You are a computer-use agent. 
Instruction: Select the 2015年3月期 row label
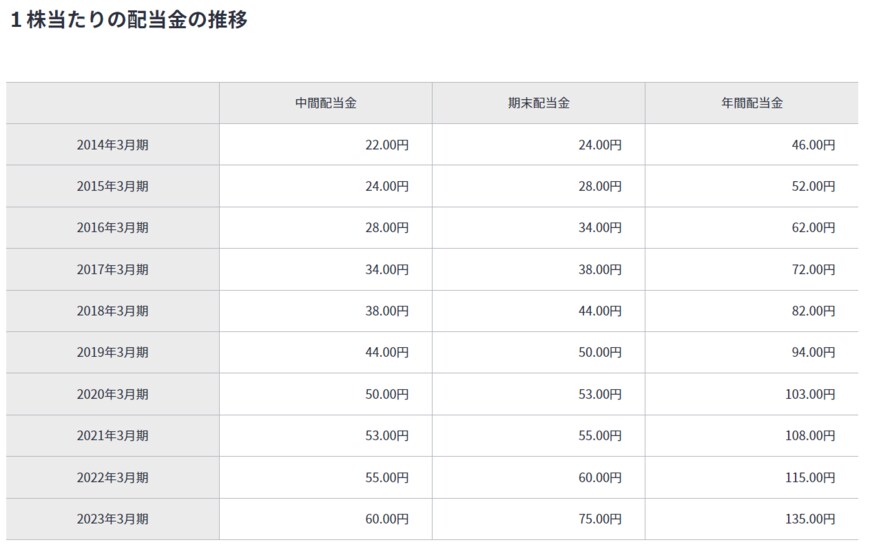pos(113,186)
